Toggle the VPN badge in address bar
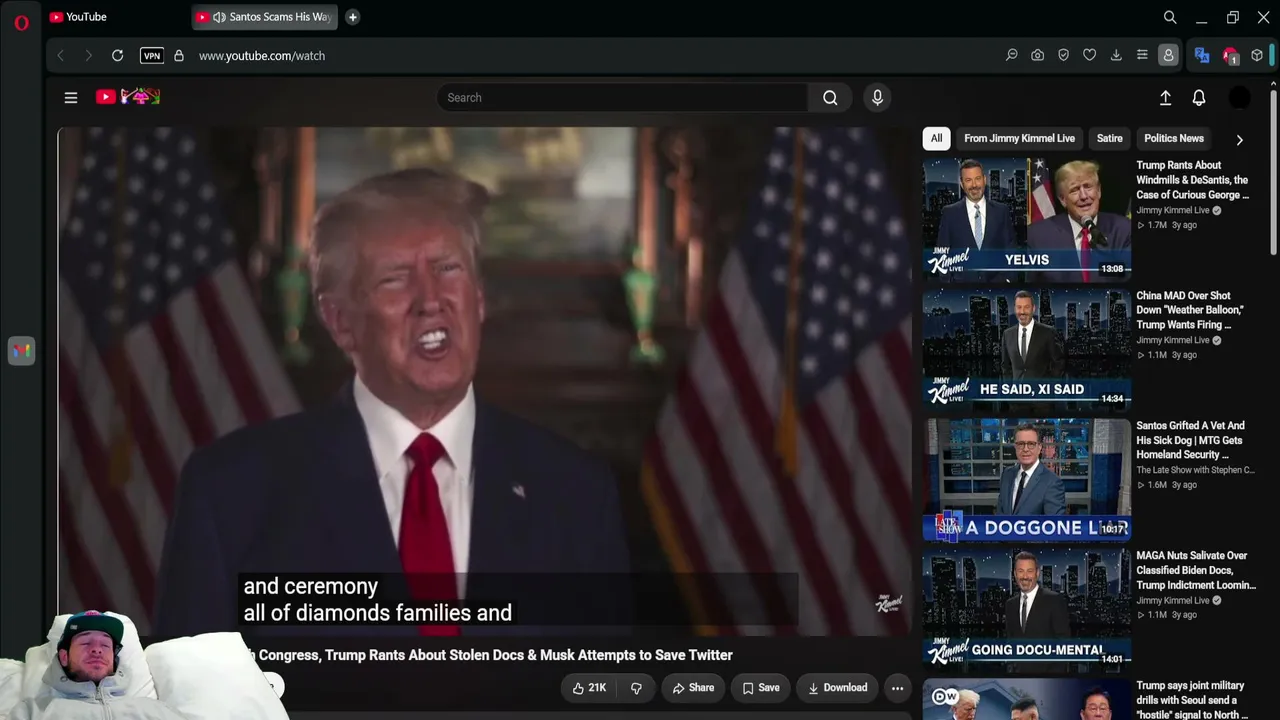Viewport: 1280px width, 720px height. 152,56
